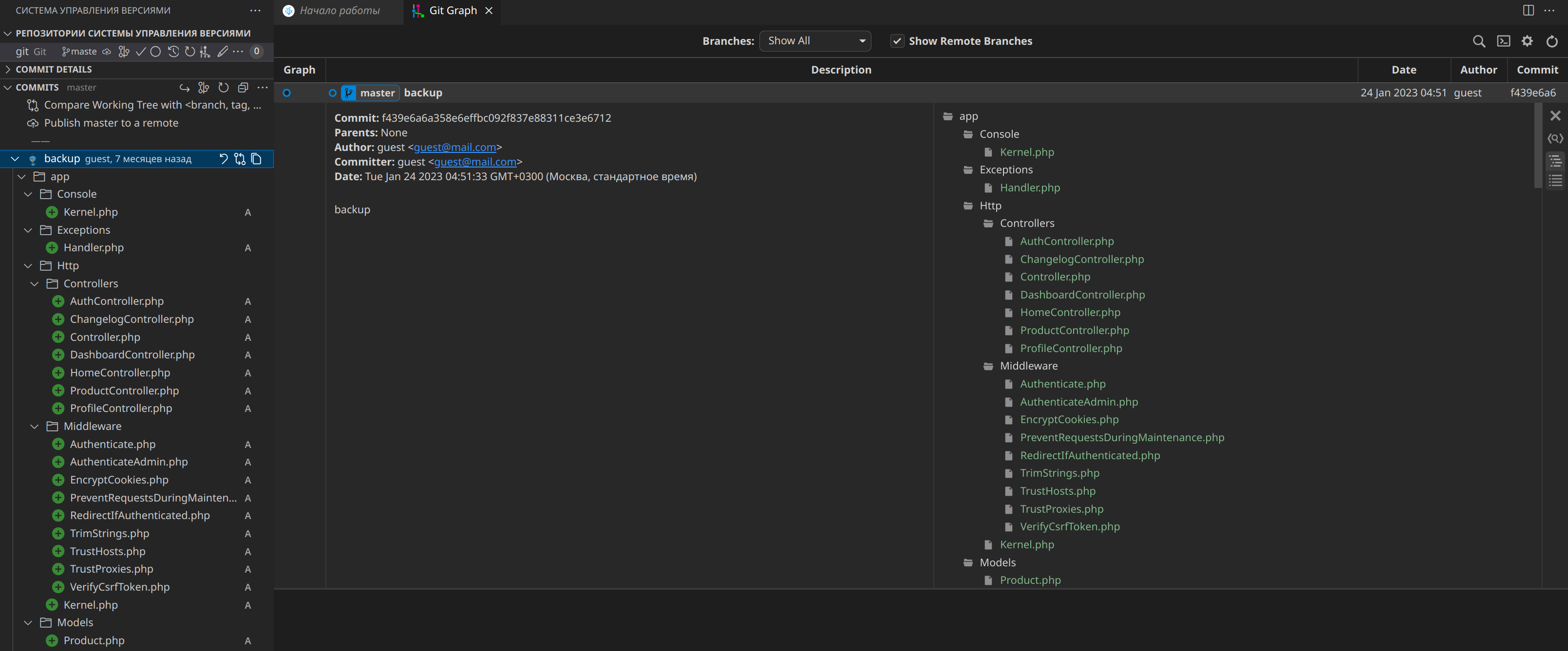This screenshot has height=651, width=1568.
Task: Click the Description column header
Action: tap(841, 70)
